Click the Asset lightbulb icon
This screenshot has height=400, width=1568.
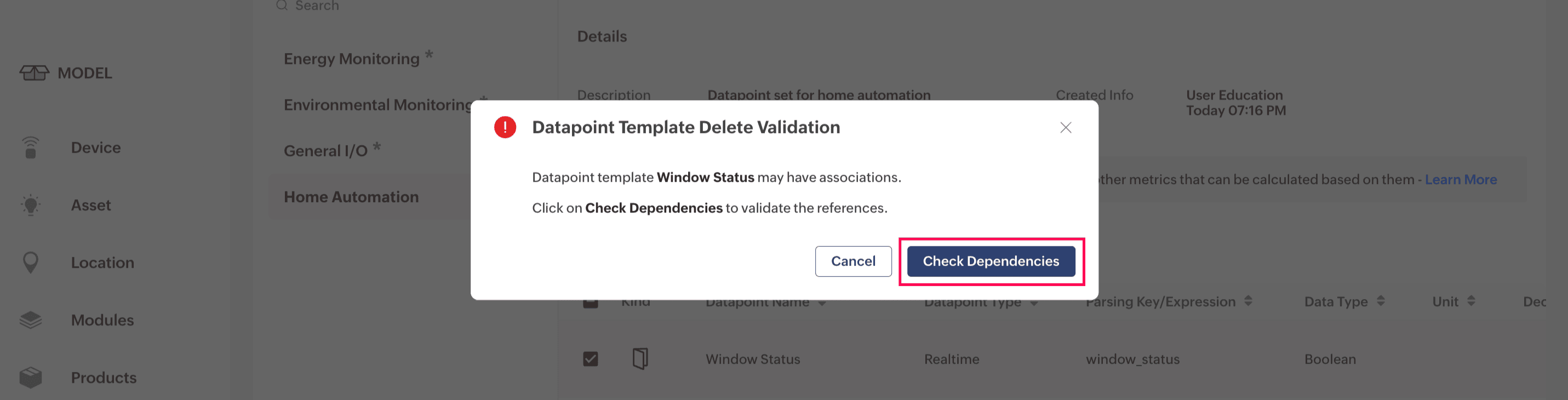pos(31,205)
